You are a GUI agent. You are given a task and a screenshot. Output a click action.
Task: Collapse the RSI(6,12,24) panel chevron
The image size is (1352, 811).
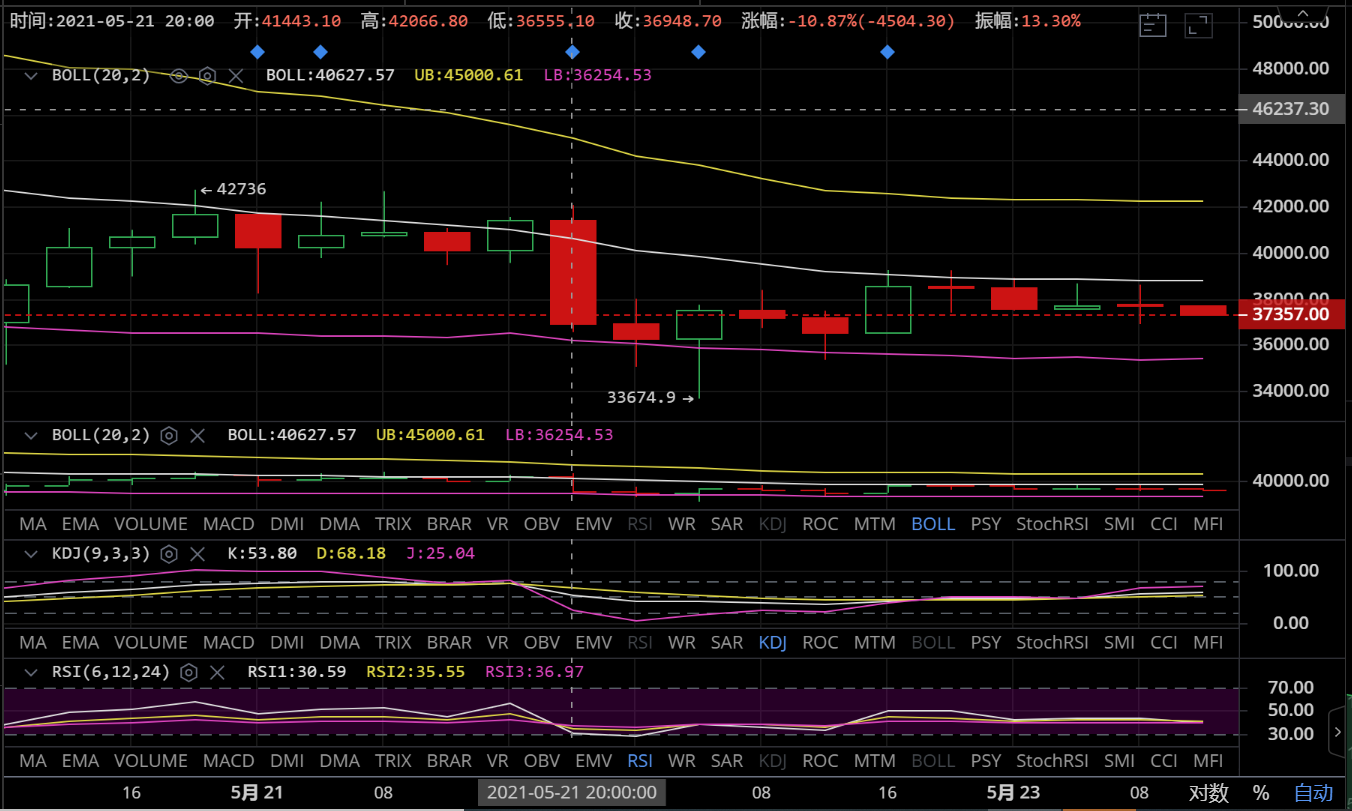coord(31,672)
